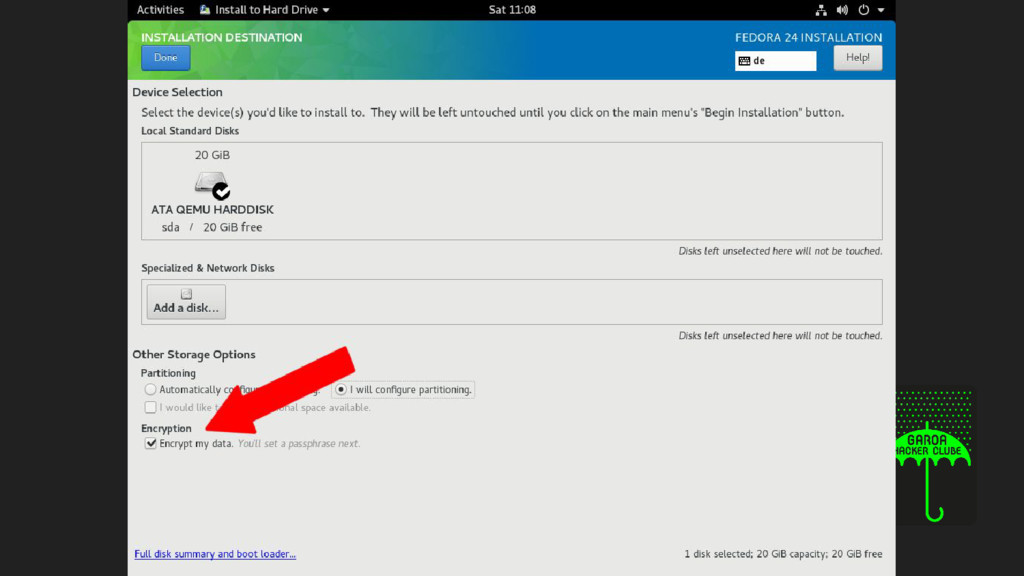Viewport: 1024px width, 576px height.
Task: Click the Add a disk... button
Action: click(186, 302)
